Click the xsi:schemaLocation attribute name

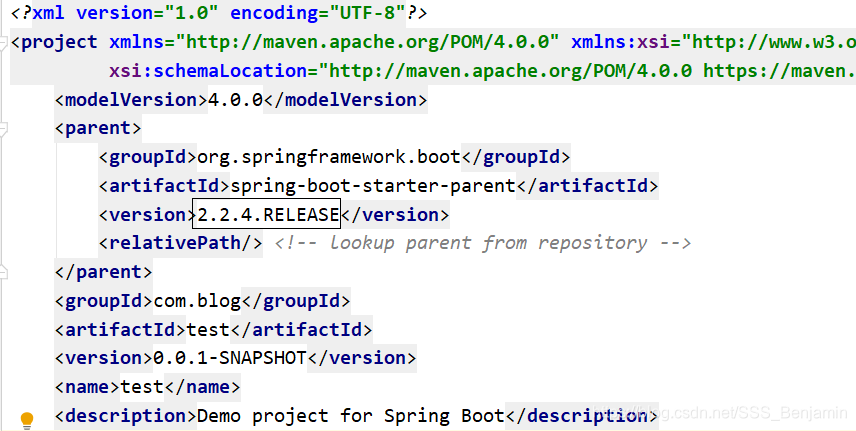point(207,71)
